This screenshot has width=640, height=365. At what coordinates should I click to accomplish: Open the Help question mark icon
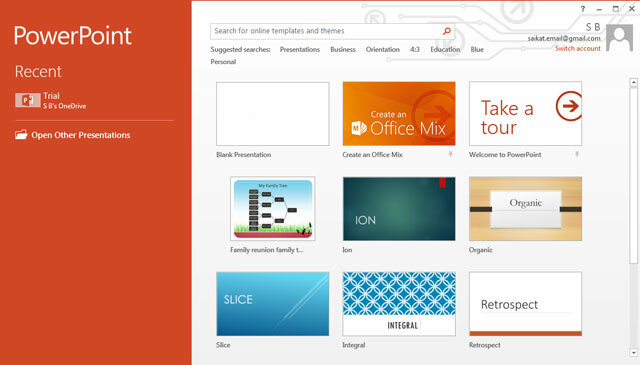point(583,9)
